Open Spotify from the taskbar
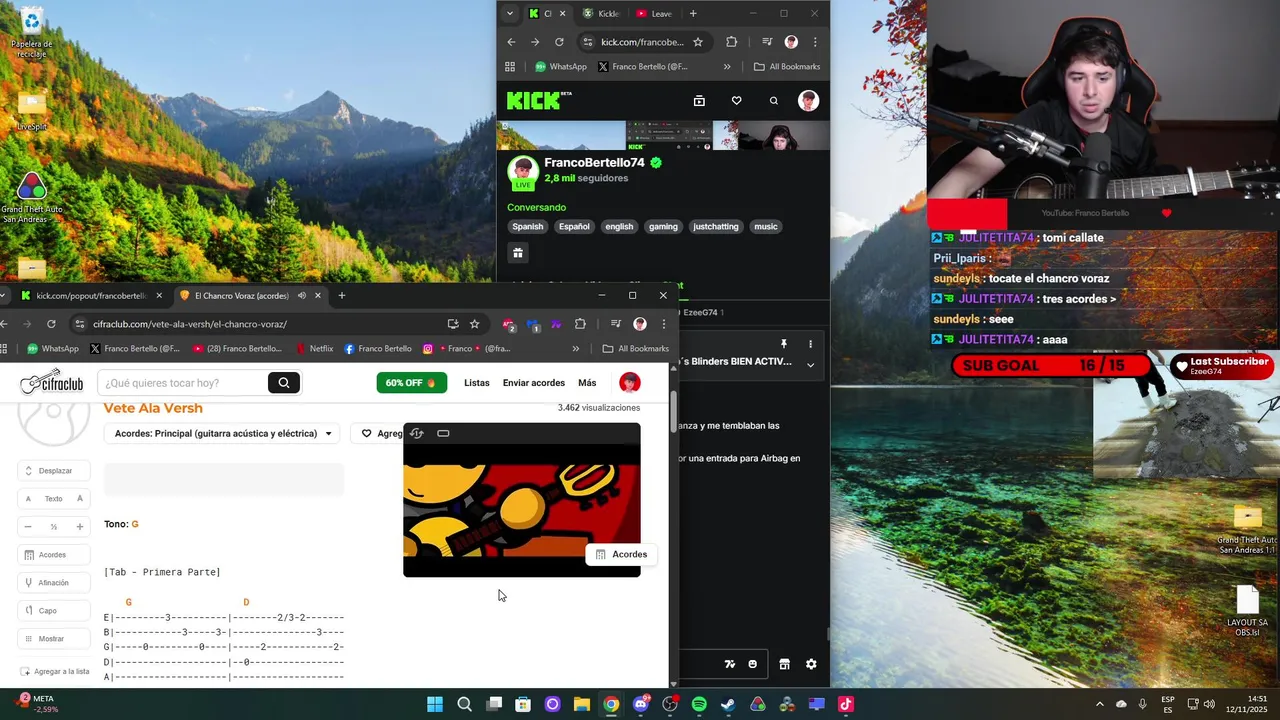This screenshot has width=1280, height=720. [x=699, y=704]
